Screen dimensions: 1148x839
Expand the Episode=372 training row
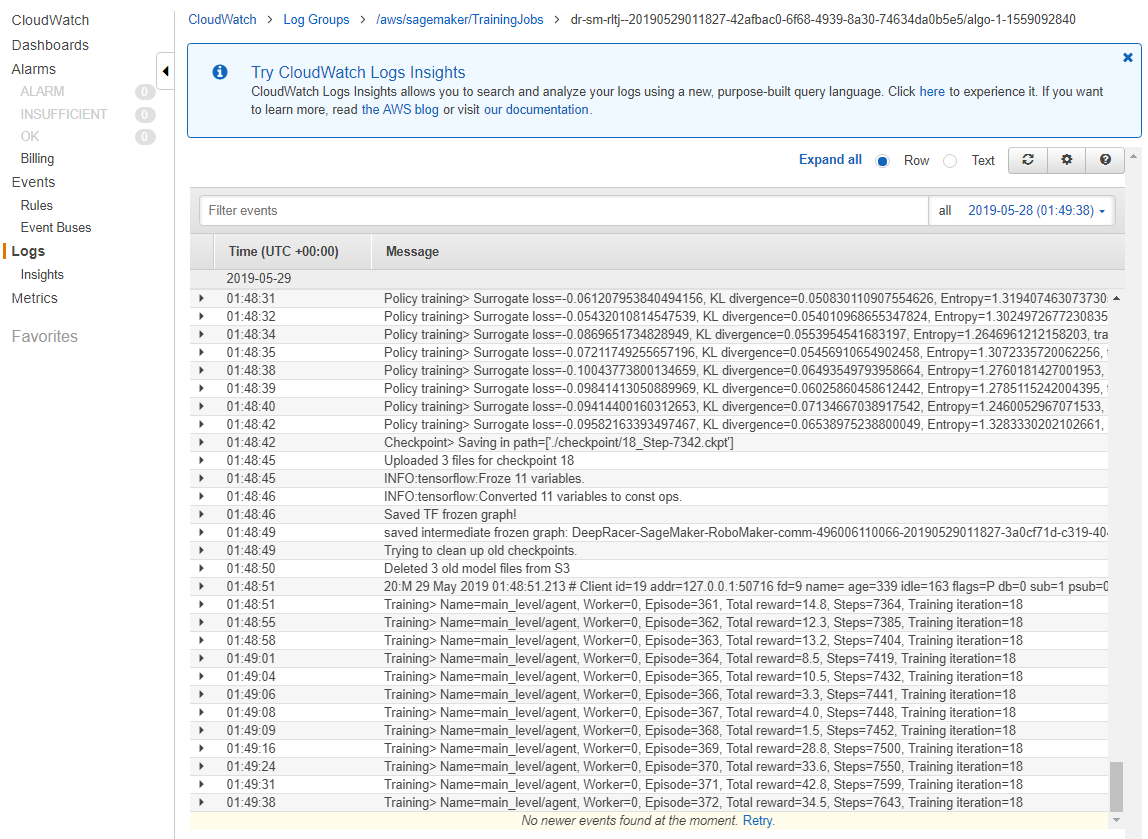tap(201, 802)
